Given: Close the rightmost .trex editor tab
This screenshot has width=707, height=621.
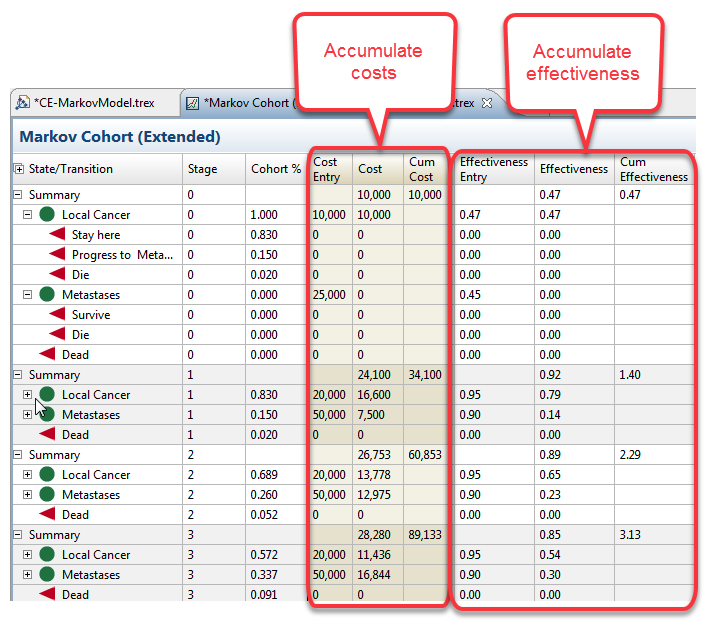Looking at the screenshot, I should pos(487,102).
